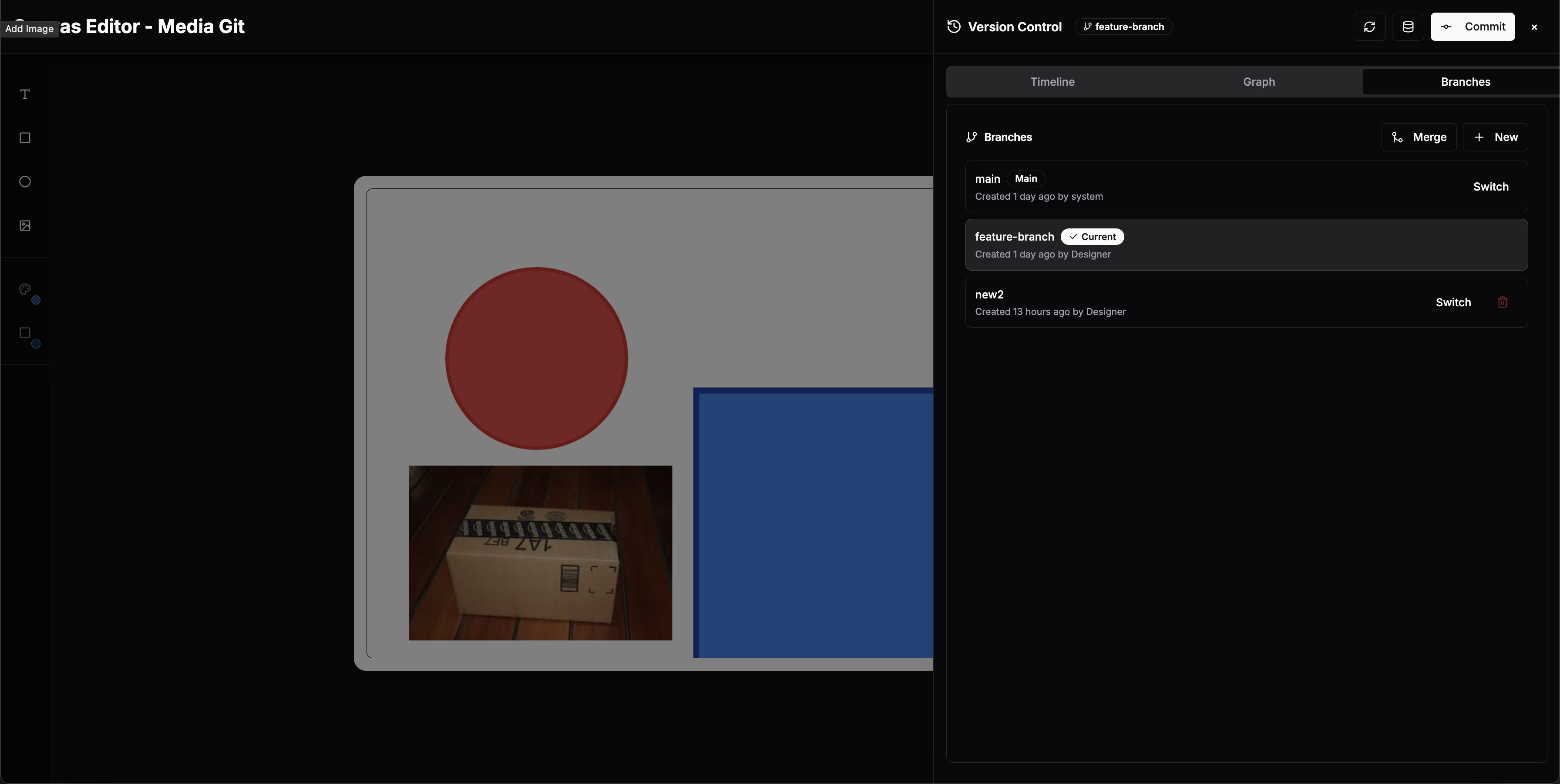Open the fill color palette tool
The height and width of the screenshot is (784, 1560).
[25, 289]
